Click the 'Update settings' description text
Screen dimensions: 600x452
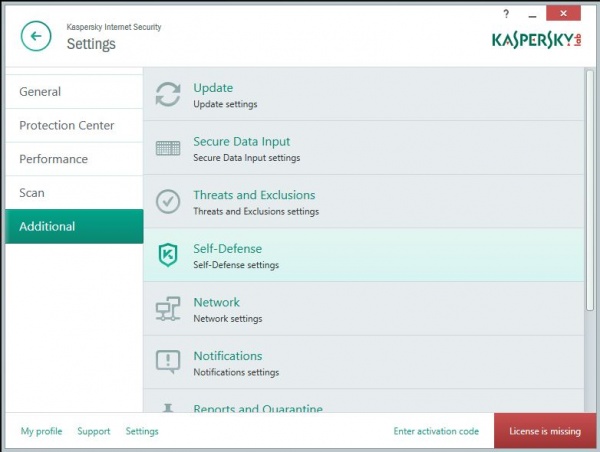tap(225, 104)
